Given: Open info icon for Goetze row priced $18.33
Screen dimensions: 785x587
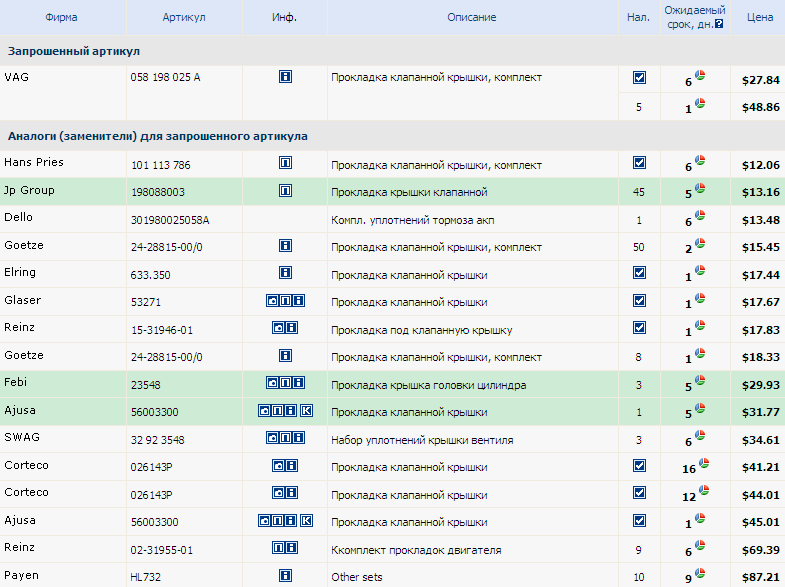Looking at the screenshot, I should pos(285,356).
